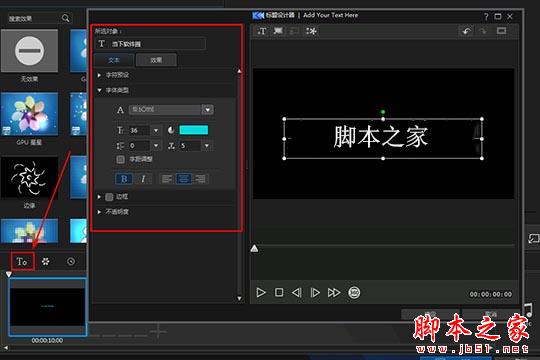Switch to the effects tab
The width and height of the screenshot is (540, 360).
point(156,60)
